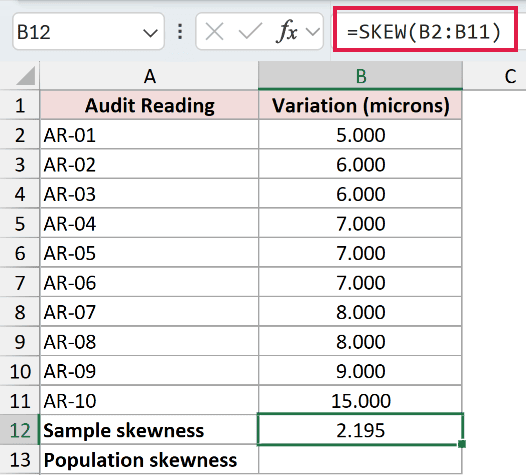Screen dimensions: 526x475
Task: Select row 9 header
Action: coord(20,341)
